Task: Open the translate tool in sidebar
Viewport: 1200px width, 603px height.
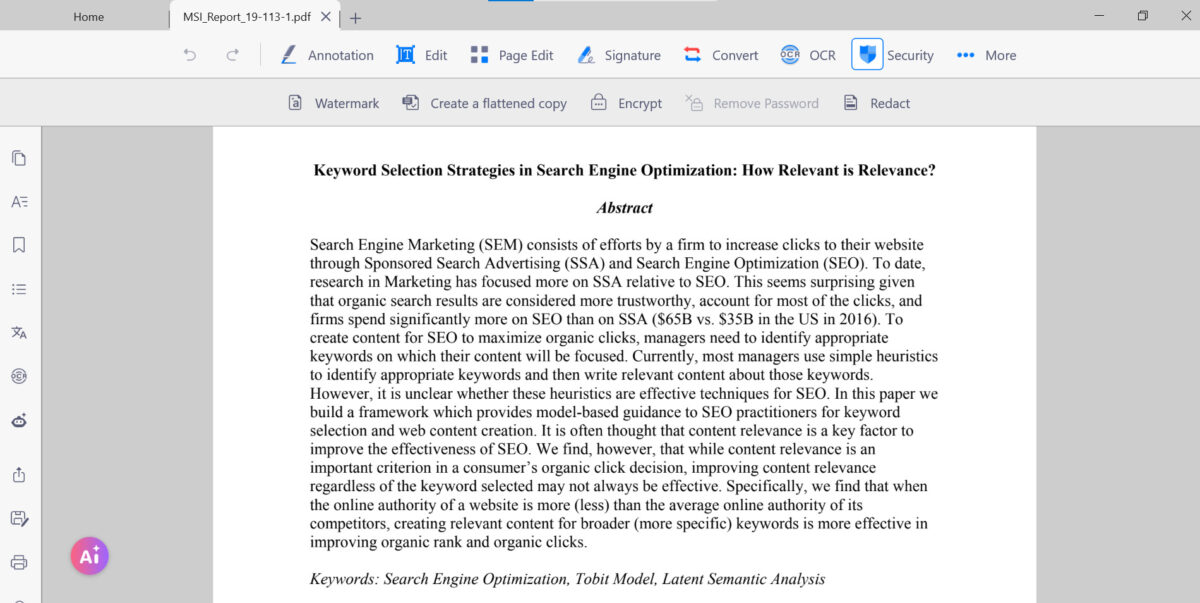Action: [19, 333]
